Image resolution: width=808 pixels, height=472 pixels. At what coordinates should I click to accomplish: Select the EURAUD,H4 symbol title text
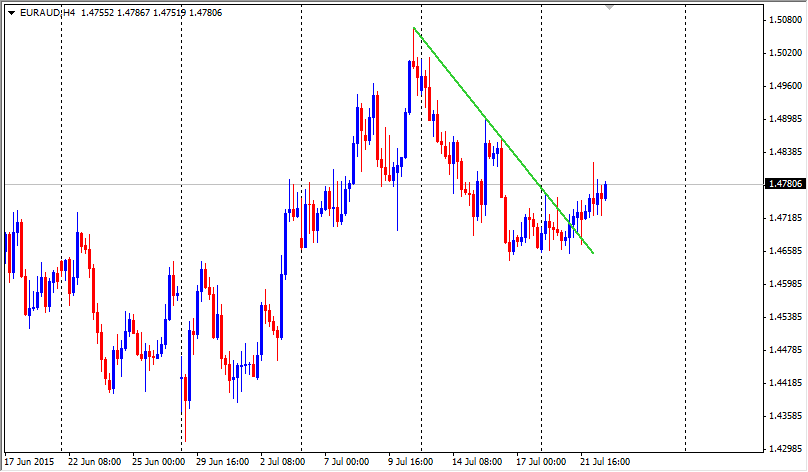[x=47, y=13]
